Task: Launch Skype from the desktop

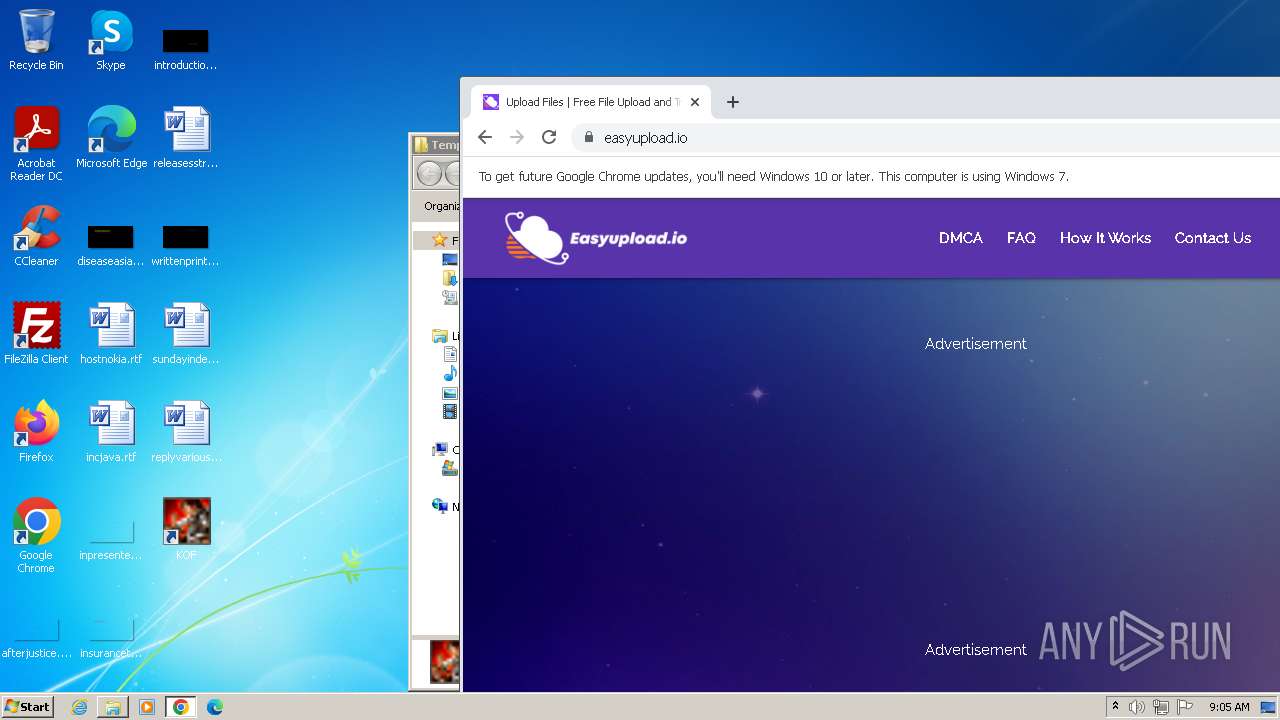Action: 111,40
